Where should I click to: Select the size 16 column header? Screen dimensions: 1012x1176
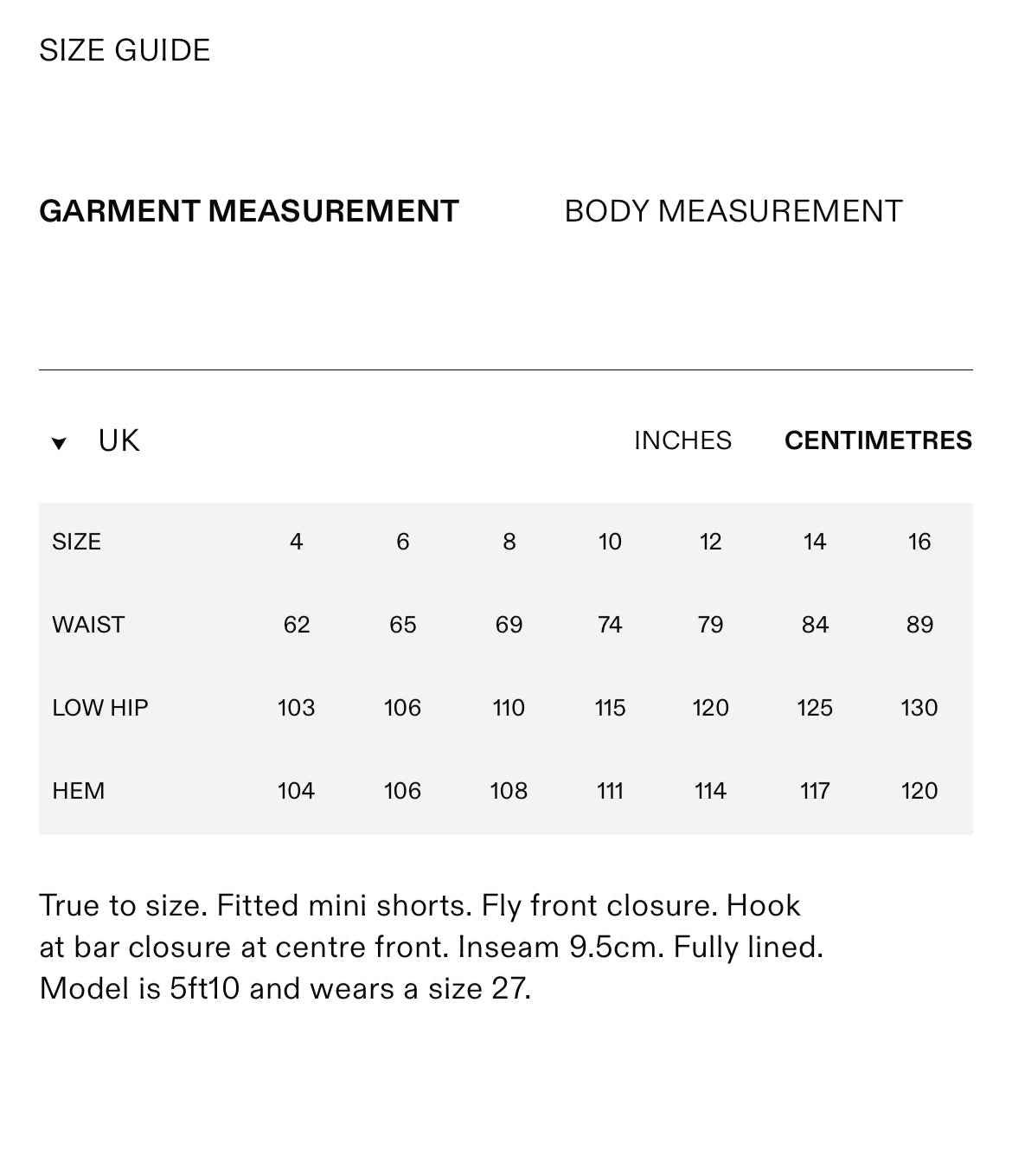[919, 542]
